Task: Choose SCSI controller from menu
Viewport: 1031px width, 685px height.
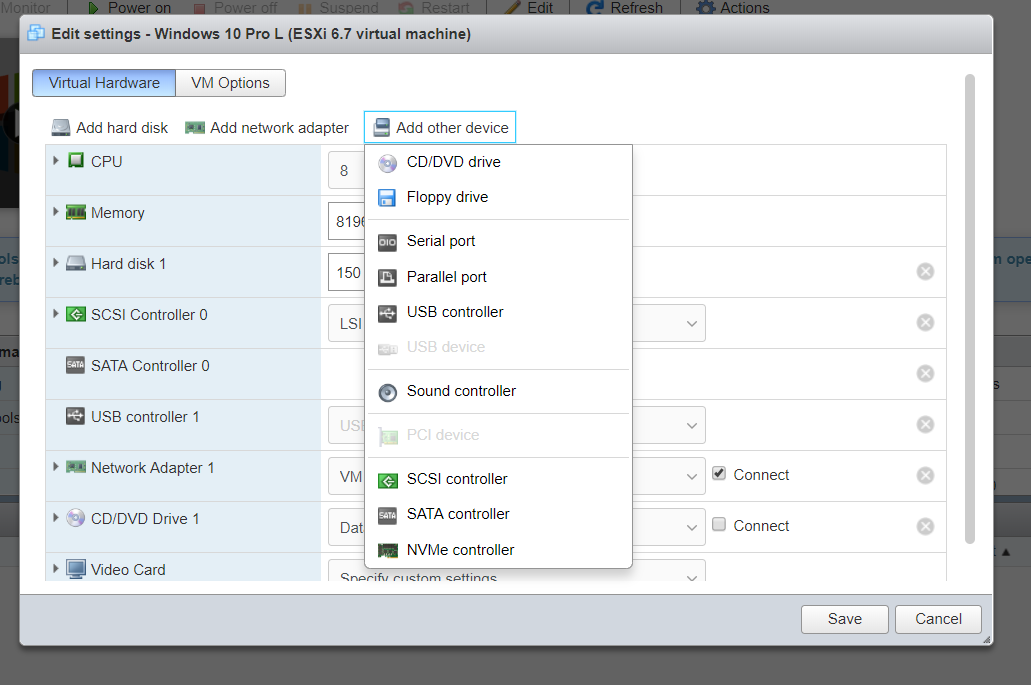Action: 498,479
